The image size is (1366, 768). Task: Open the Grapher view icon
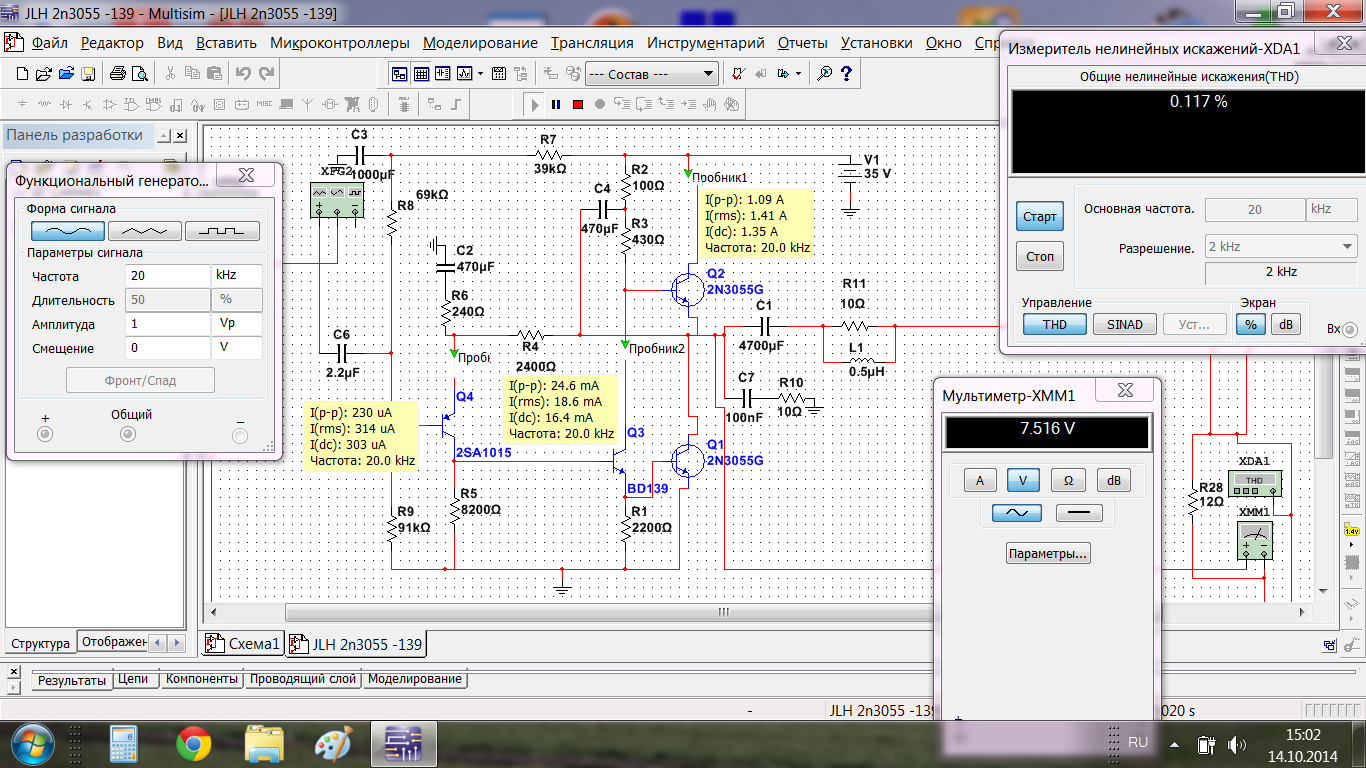(x=465, y=74)
